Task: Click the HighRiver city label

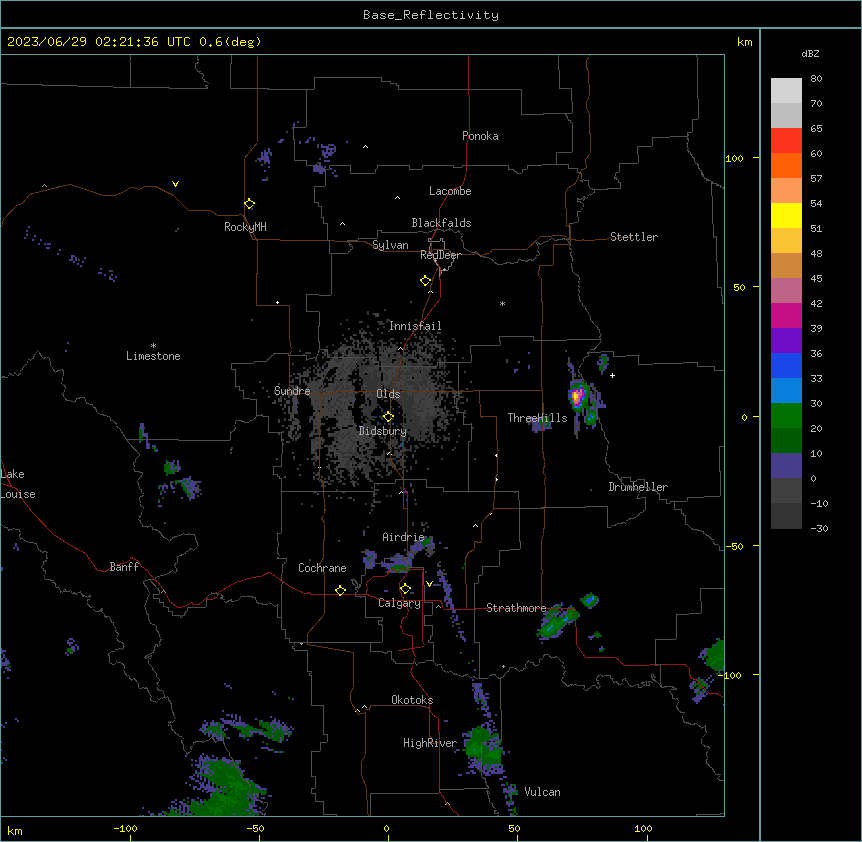Action: point(430,743)
